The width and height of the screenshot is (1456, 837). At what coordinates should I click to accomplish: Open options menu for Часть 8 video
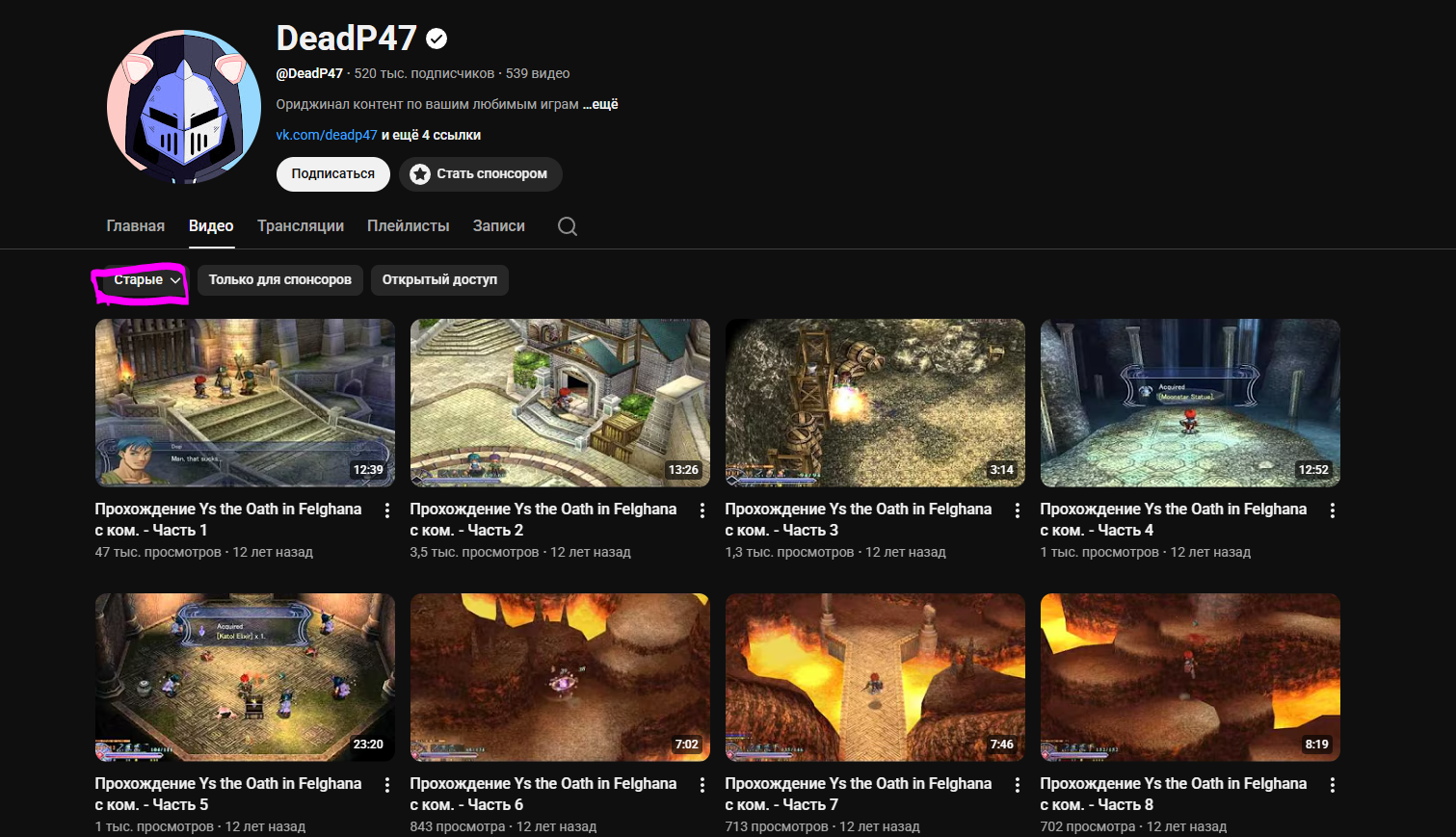pos(1333,785)
